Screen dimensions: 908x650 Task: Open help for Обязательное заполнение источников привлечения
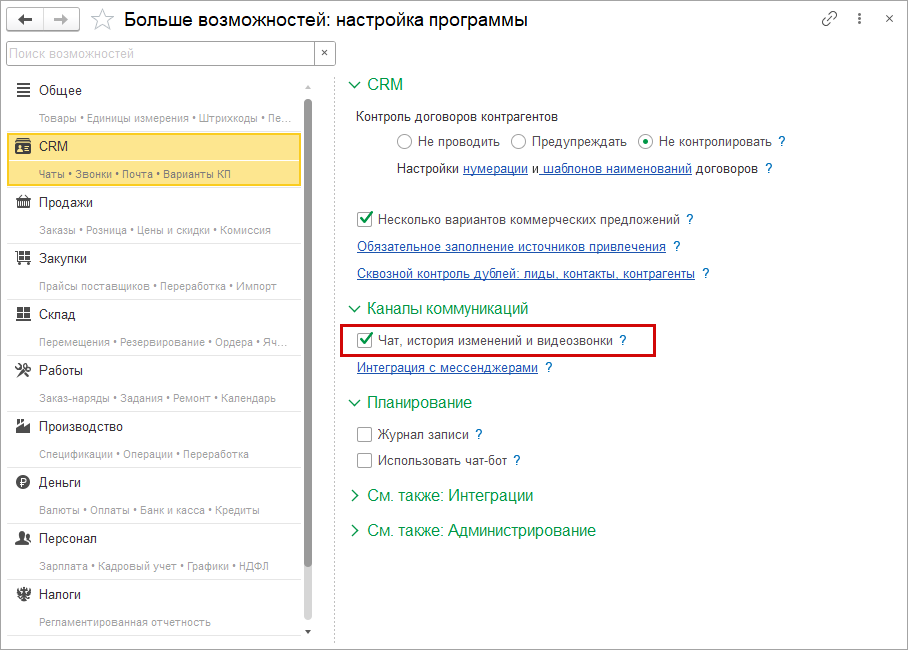coord(676,246)
